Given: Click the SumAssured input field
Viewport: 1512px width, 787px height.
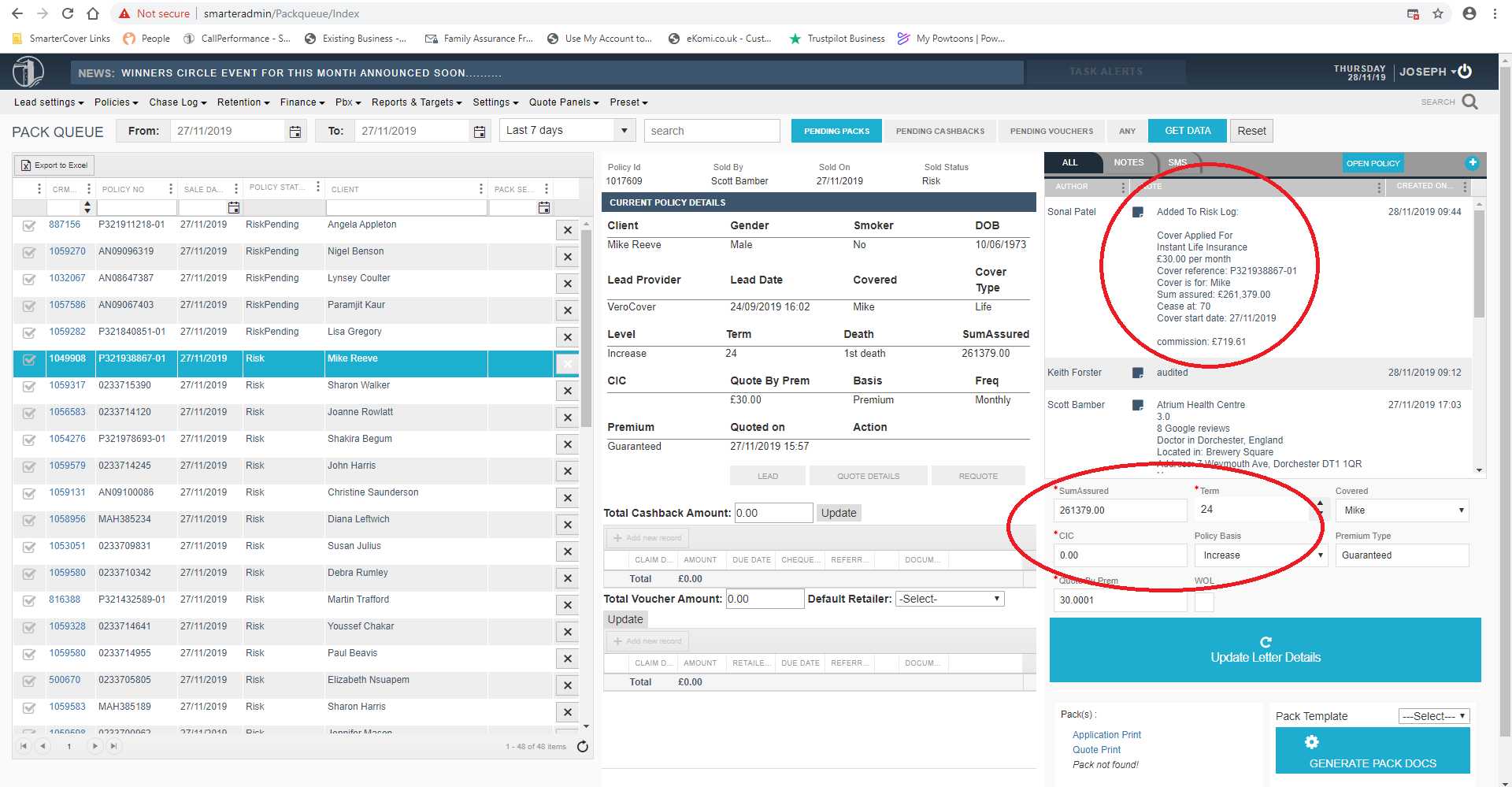Looking at the screenshot, I should tap(1119, 510).
